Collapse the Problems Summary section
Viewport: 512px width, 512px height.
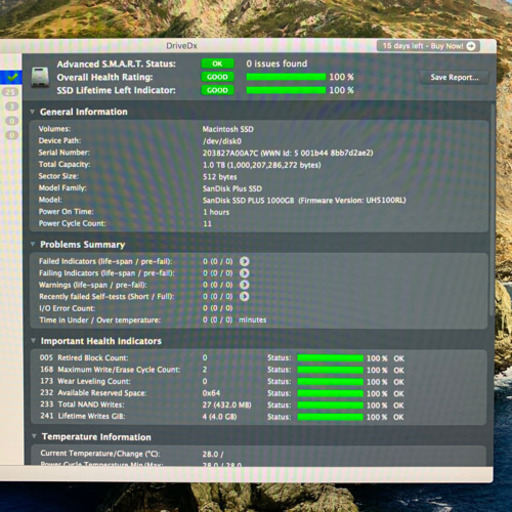(x=33, y=244)
